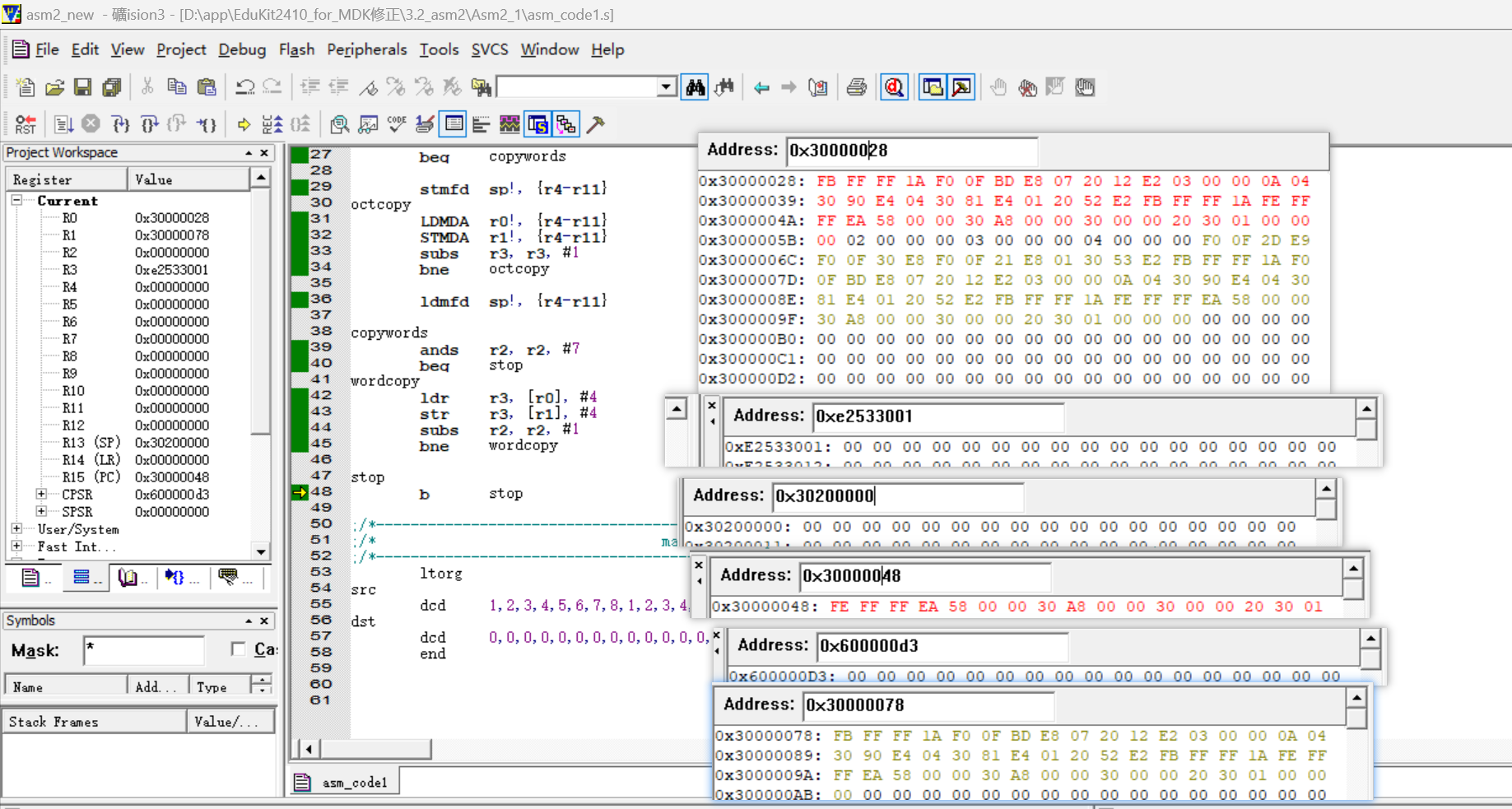Toggle Start/Stop Debug Session icon
This screenshot has height=809, width=1512.
[894, 86]
